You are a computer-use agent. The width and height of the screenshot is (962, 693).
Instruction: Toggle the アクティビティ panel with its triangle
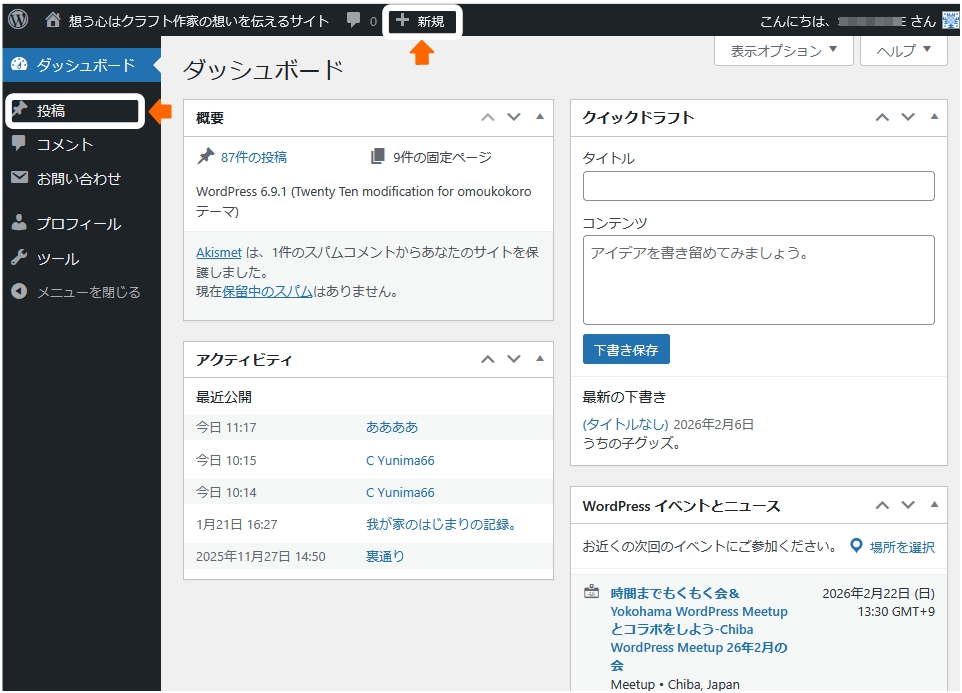[540, 359]
